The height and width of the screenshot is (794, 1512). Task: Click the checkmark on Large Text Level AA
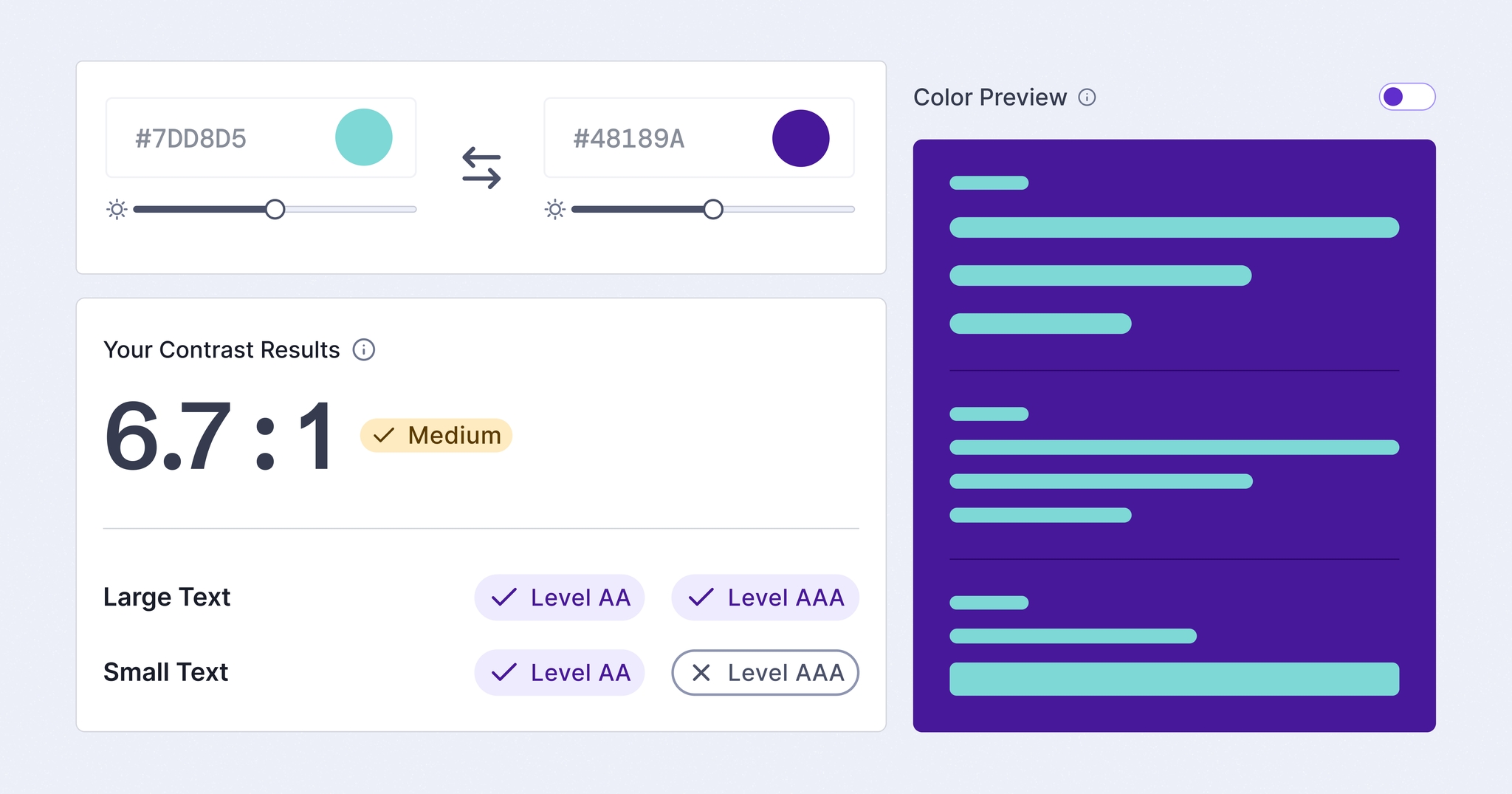point(505,597)
